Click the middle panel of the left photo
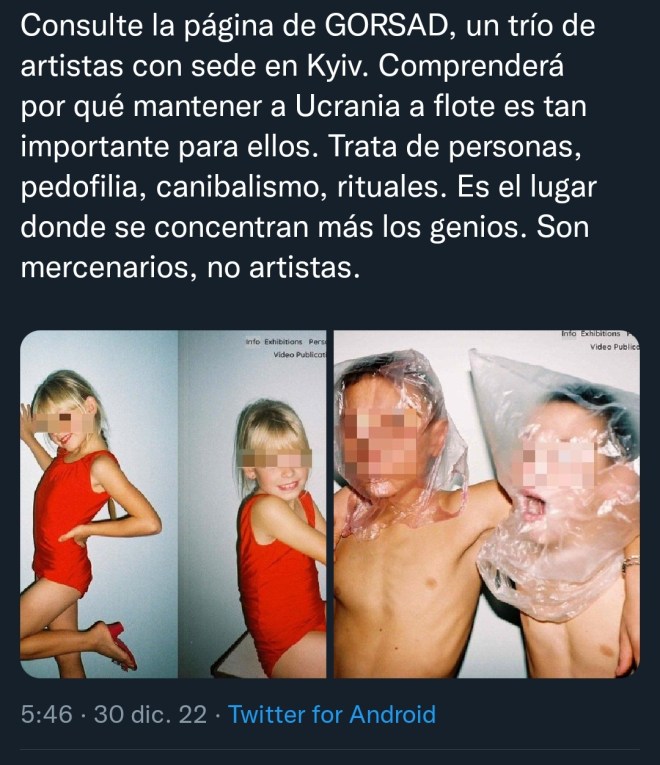The height and width of the screenshot is (765, 660). [x=252, y=504]
